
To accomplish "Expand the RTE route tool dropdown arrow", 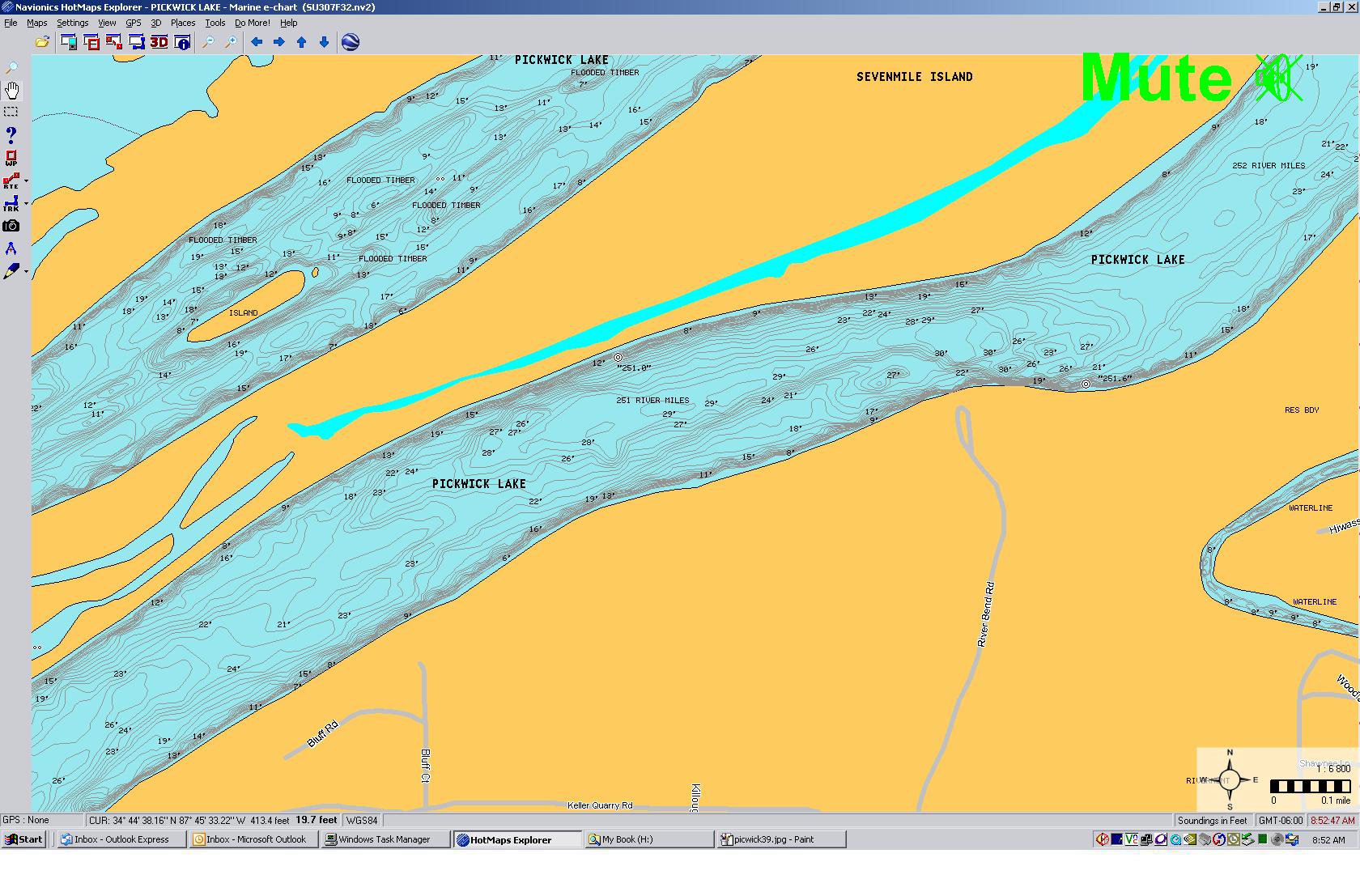I will (x=27, y=181).
